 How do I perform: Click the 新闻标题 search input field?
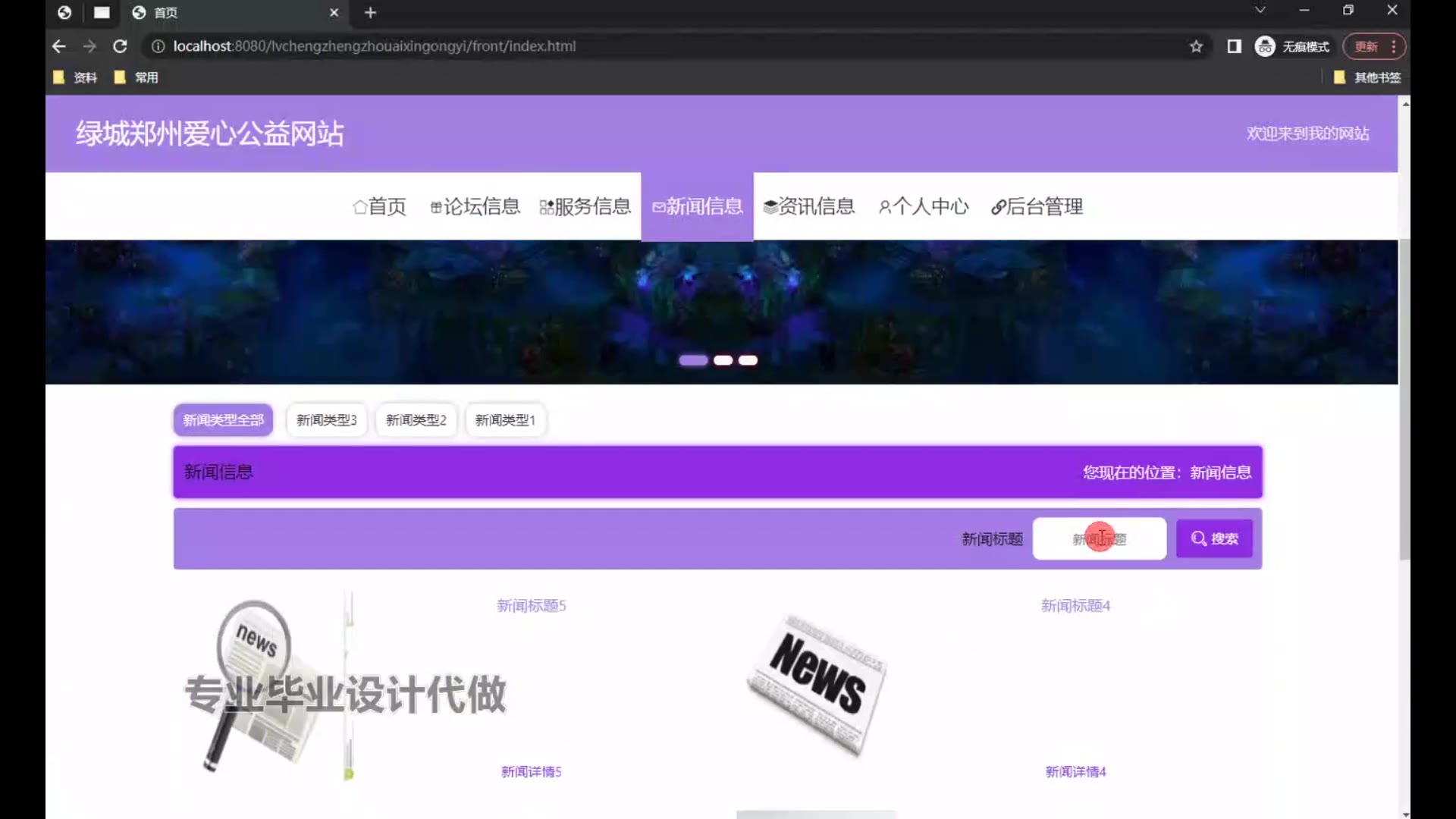click(1099, 538)
